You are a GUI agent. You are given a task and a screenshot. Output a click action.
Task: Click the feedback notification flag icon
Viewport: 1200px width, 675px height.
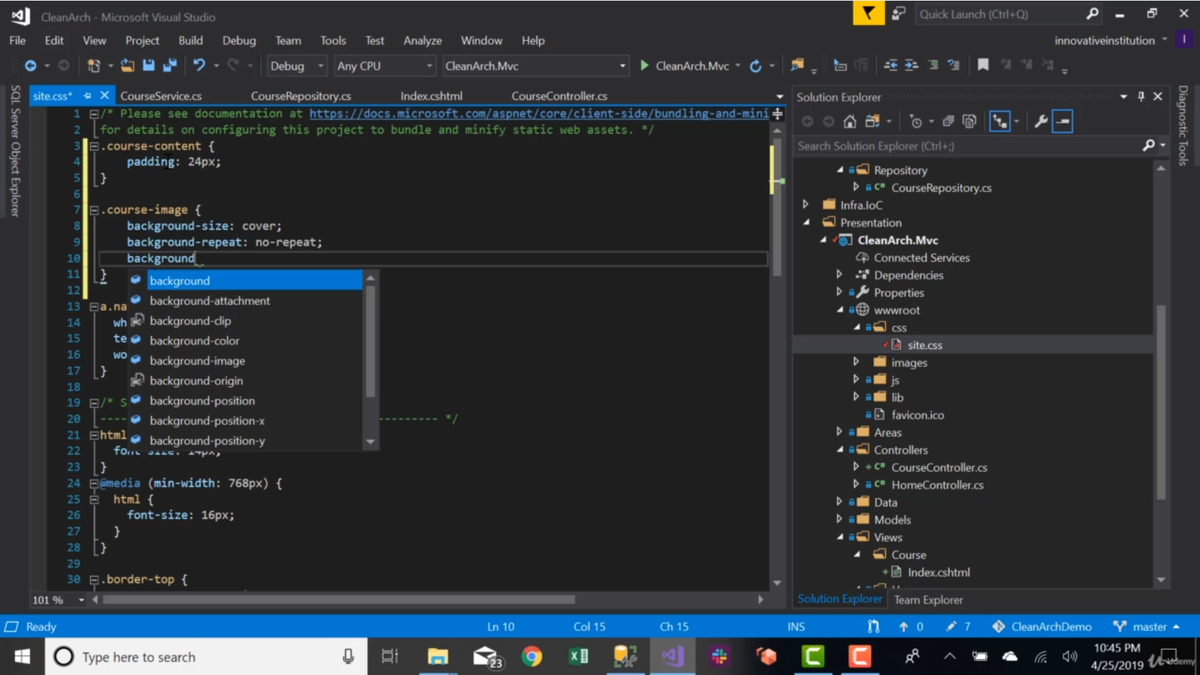pos(868,13)
